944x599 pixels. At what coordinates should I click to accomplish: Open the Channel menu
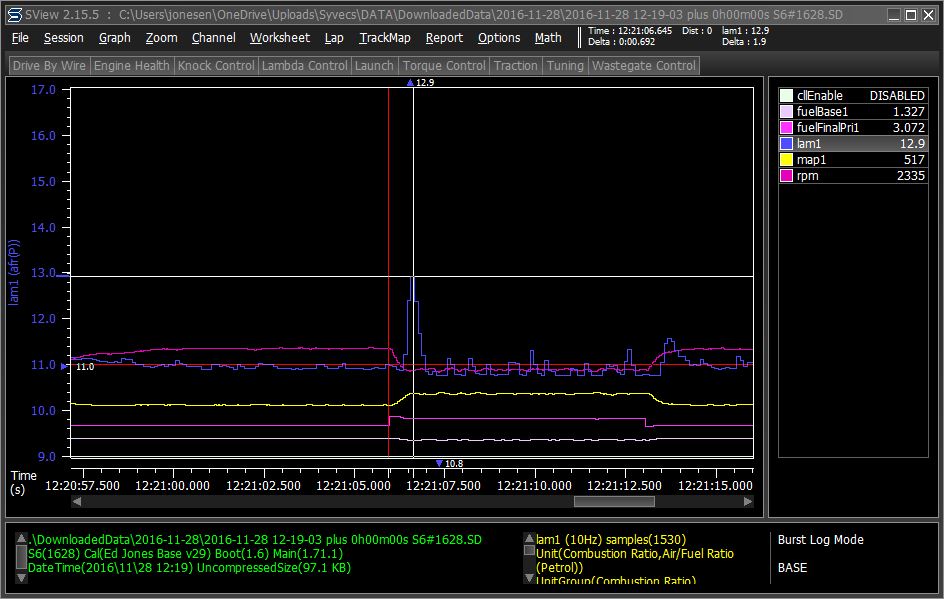[x=213, y=38]
